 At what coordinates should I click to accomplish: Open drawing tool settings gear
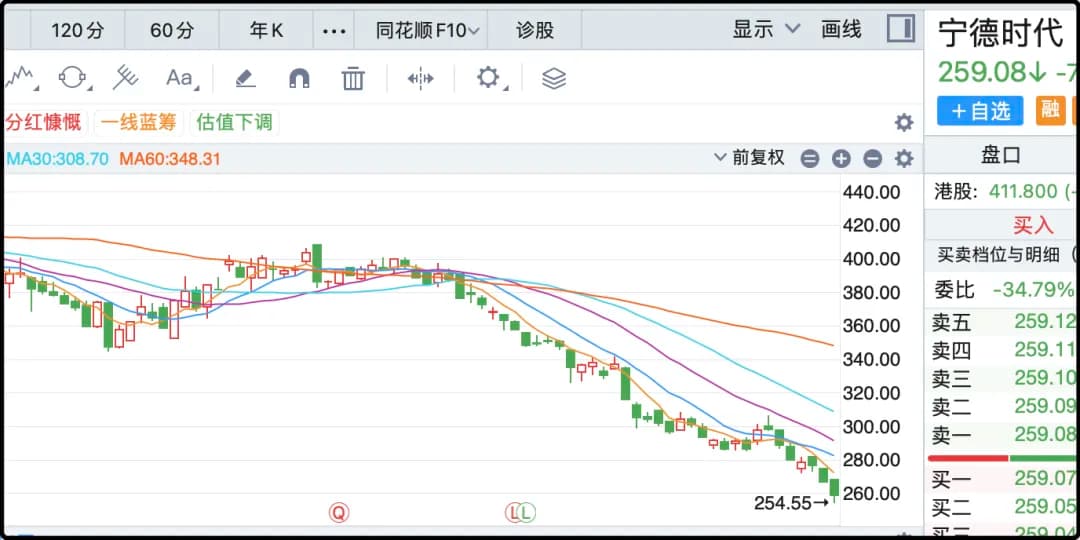point(488,77)
